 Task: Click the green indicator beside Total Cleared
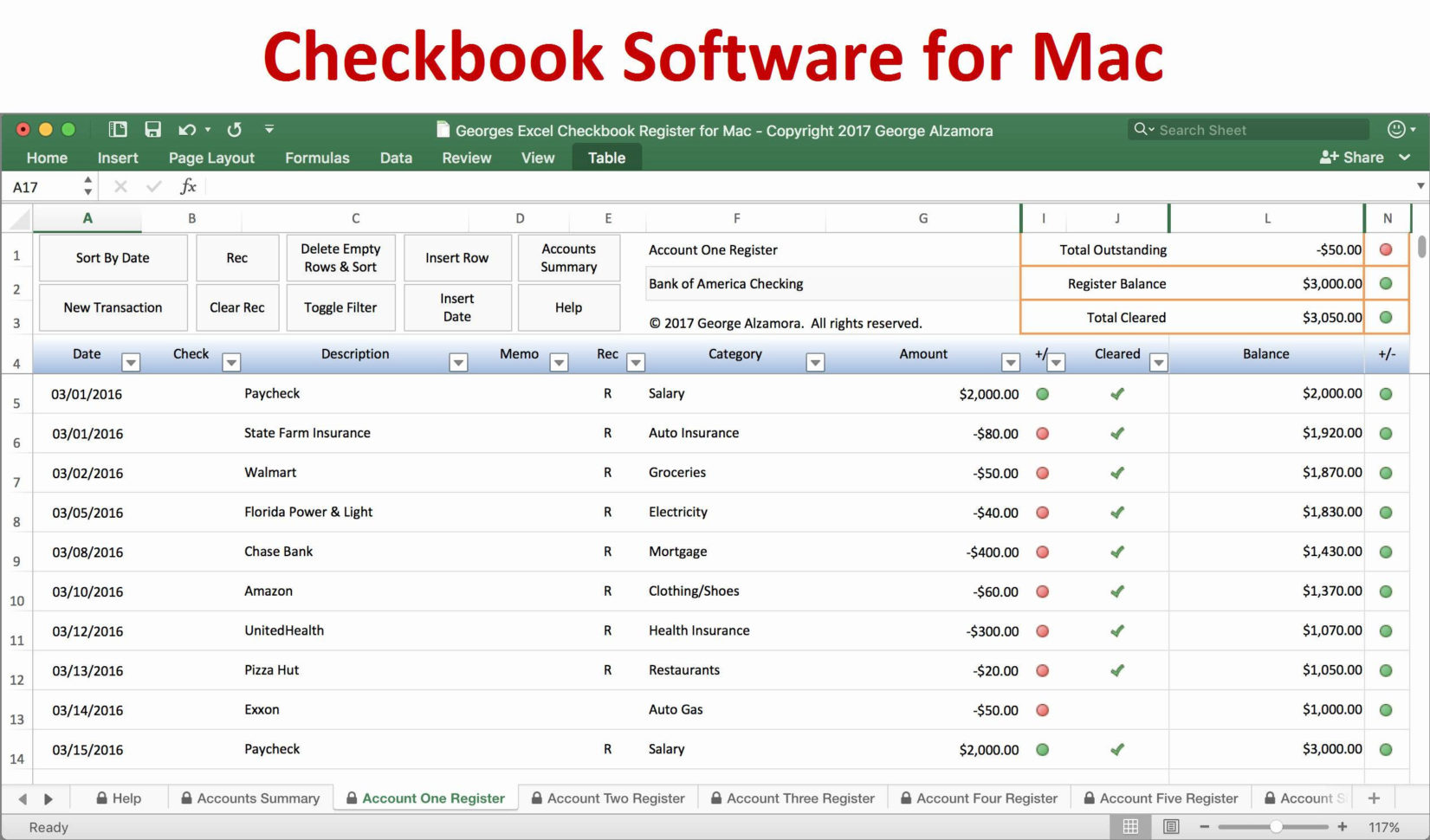1386,317
